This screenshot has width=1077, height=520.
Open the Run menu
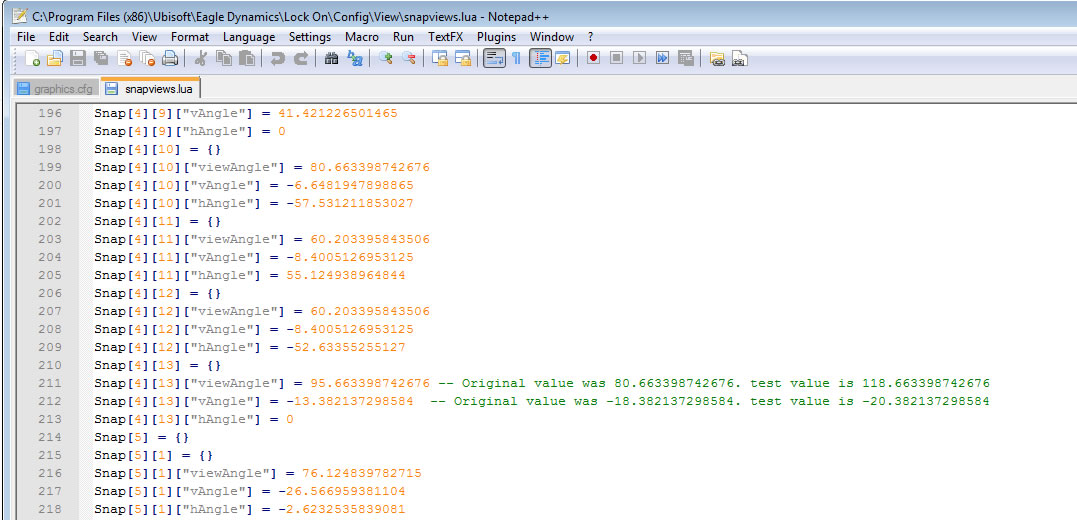pyautogui.click(x=403, y=37)
